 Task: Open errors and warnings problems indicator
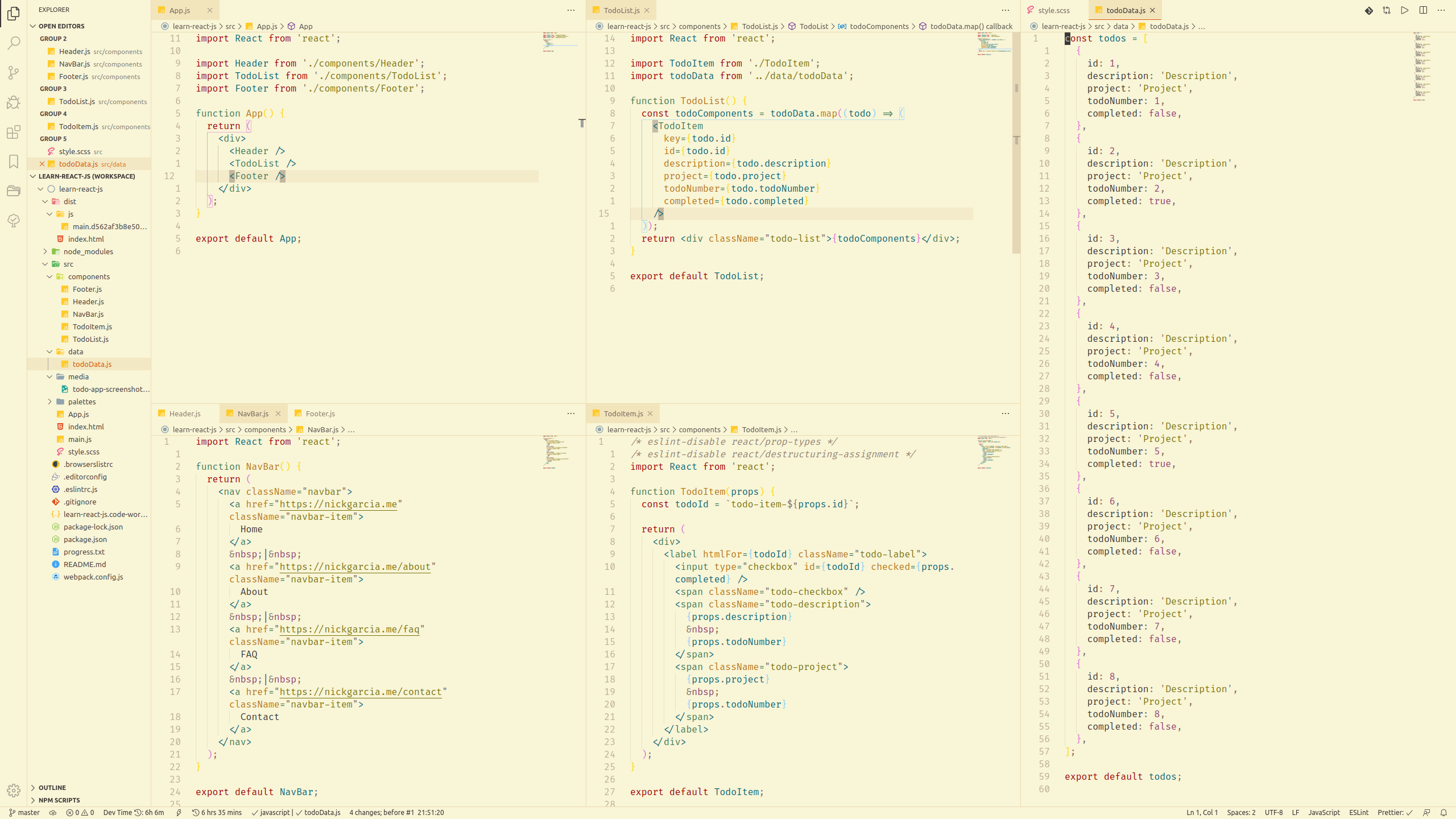click(80, 813)
